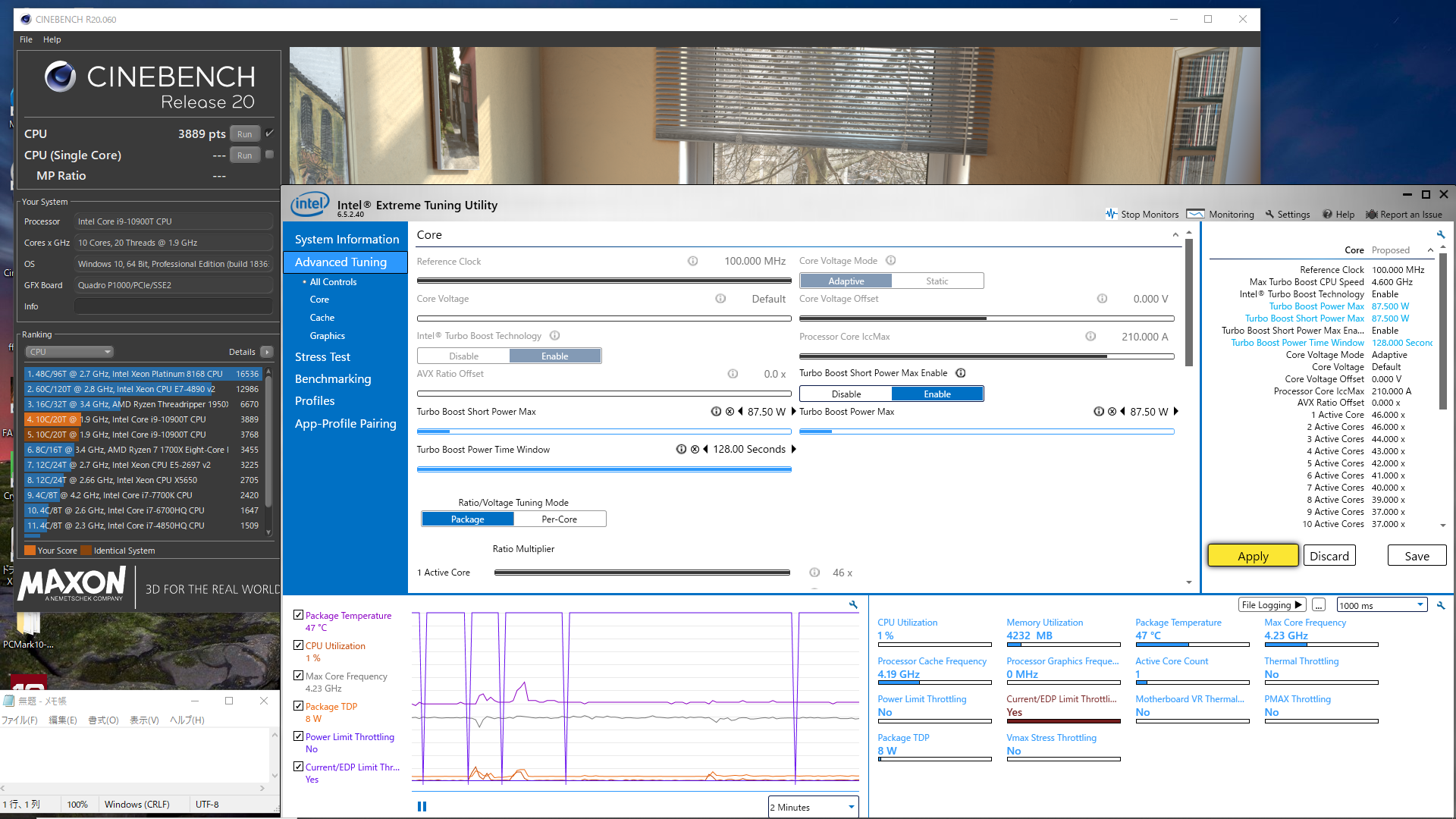Uncheck Max Core Frequency graph checkbox

(x=298, y=676)
